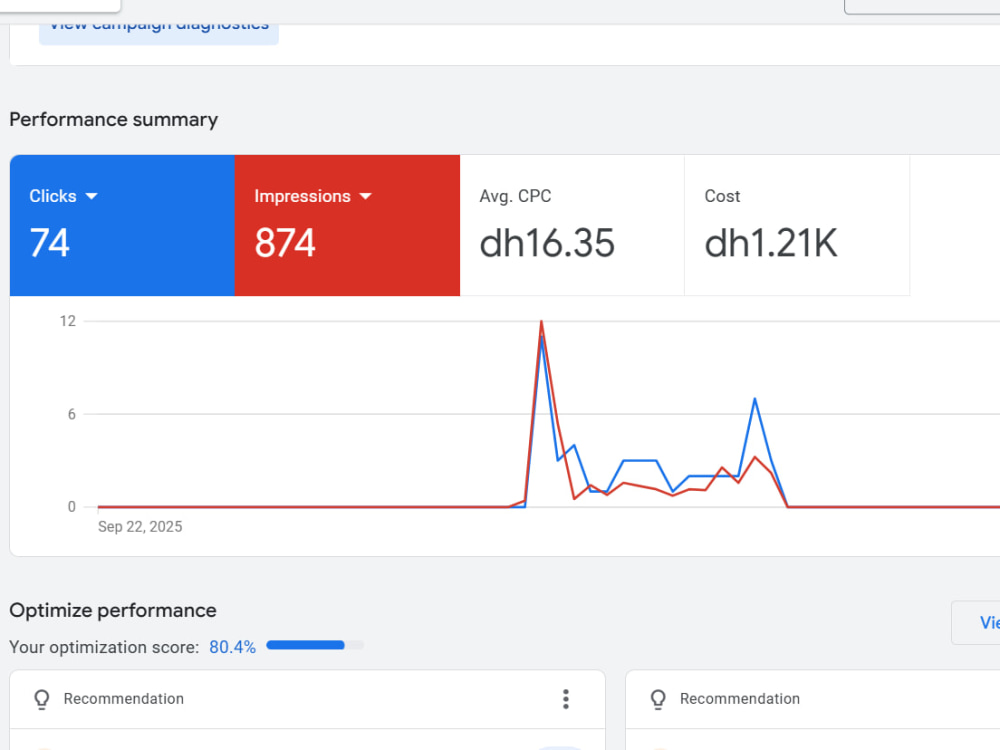Click lightbulb icon on first Recommendation card
Viewport: 1000px width, 750px height.
pyautogui.click(x=42, y=699)
